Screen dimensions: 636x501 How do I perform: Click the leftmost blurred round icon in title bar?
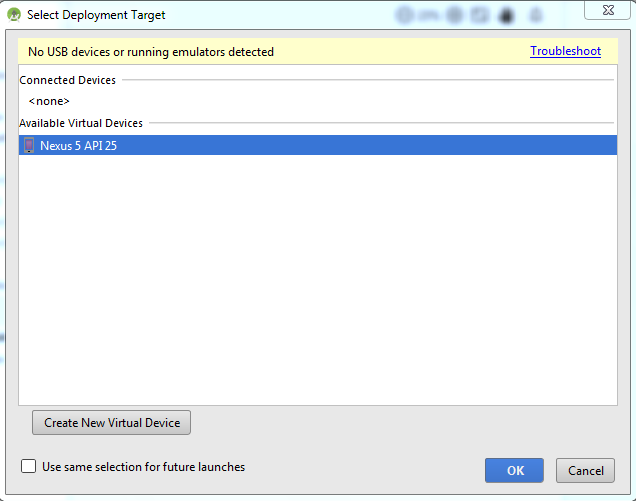pyautogui.click(x=404, y=15)
